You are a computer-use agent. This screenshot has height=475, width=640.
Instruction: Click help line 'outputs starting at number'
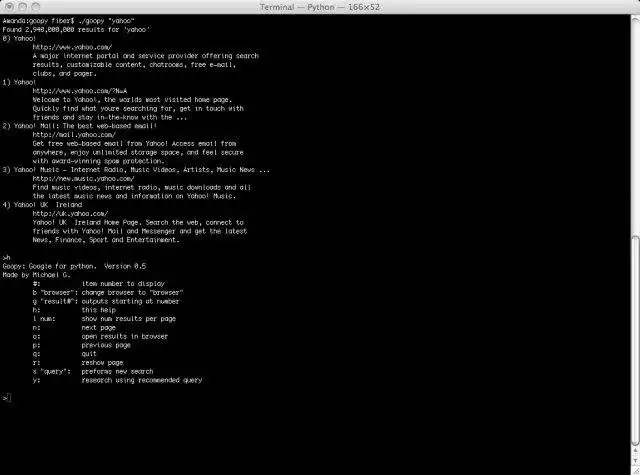click(131, 301)
